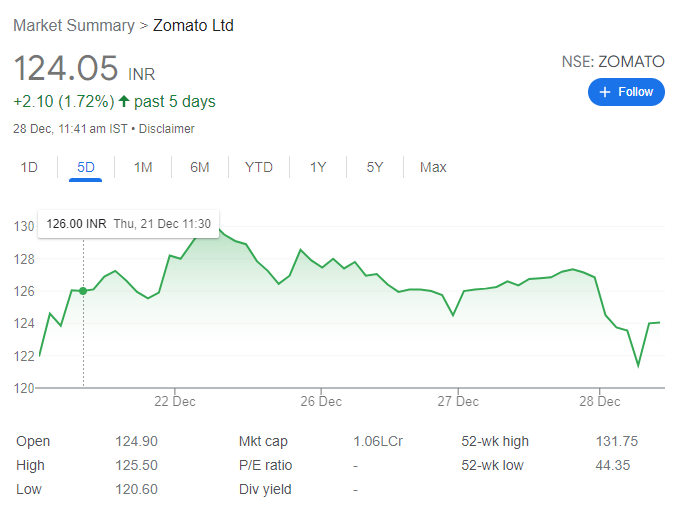Image resolution: width=688 pixels, height=513 pixels.
Task: Click the +2.10 (1.72%) change text
Action: tap(64, 101)
